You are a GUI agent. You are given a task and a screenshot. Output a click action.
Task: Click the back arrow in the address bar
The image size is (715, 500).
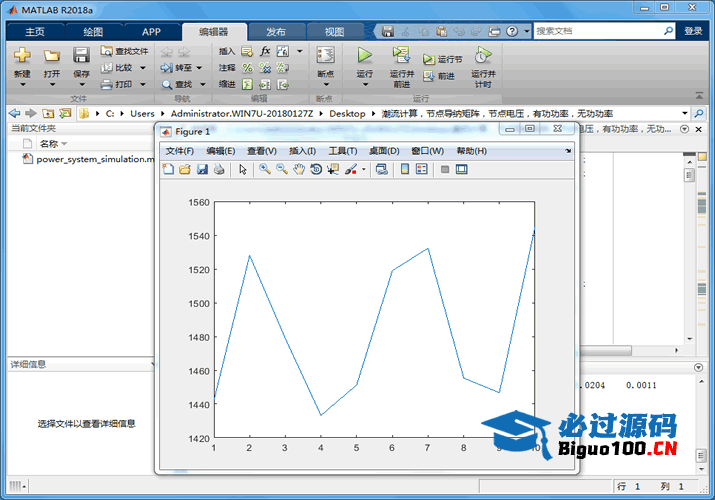[15, 113]
